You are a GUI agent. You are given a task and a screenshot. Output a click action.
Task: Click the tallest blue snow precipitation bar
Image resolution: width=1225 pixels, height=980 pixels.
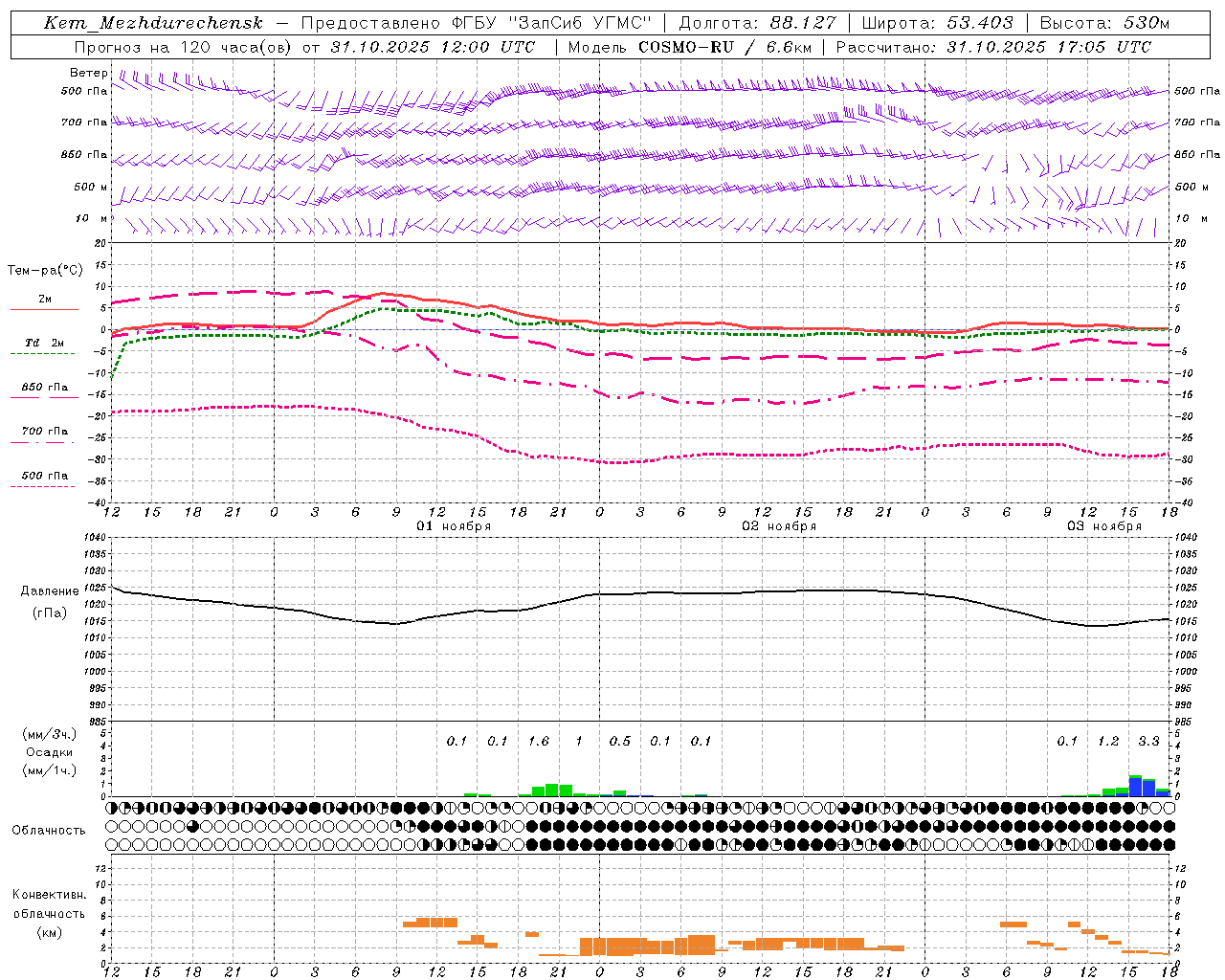[1136, 788]
